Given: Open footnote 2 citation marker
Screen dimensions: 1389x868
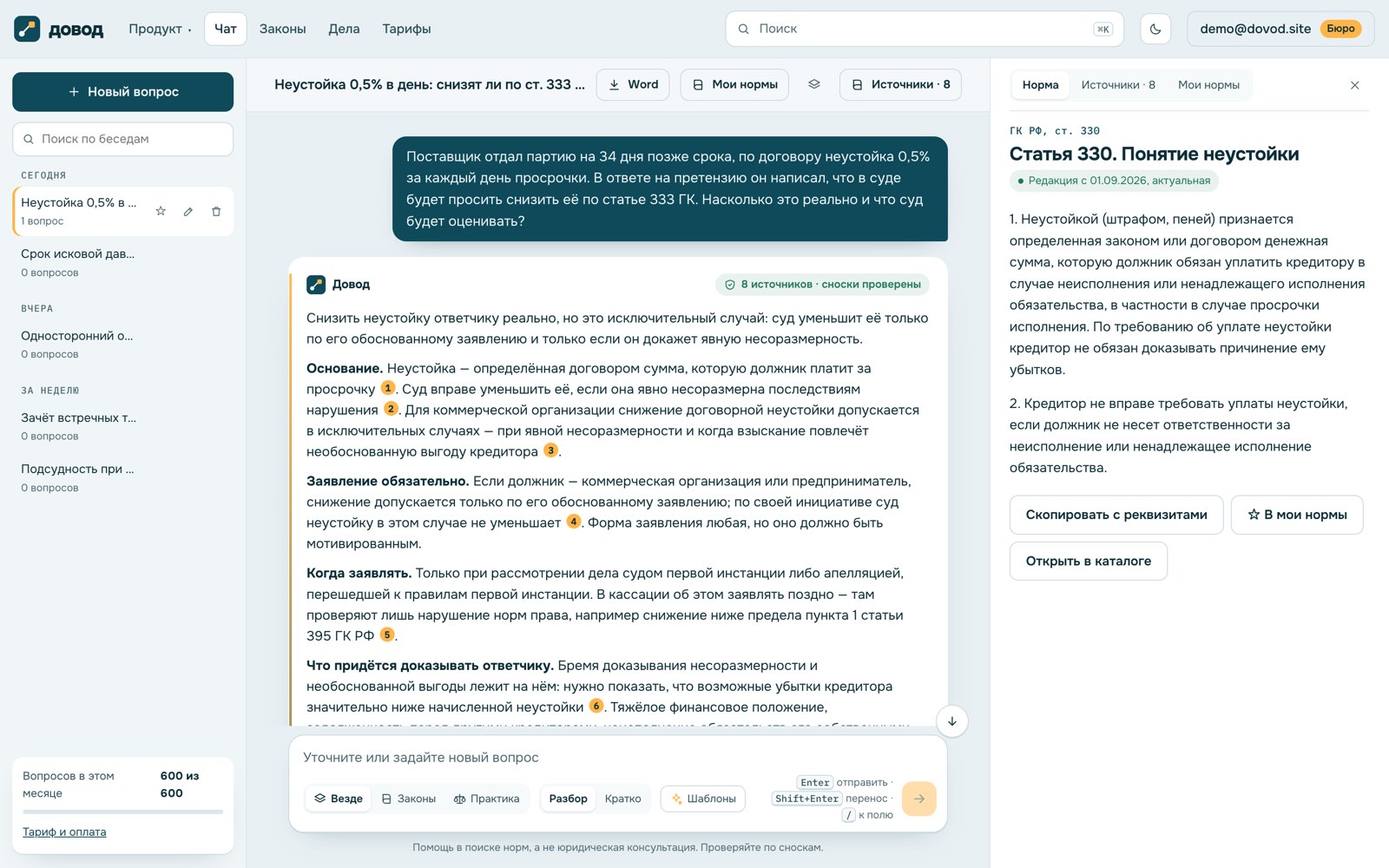Looking at the screenshot, I should pos(392,409).
